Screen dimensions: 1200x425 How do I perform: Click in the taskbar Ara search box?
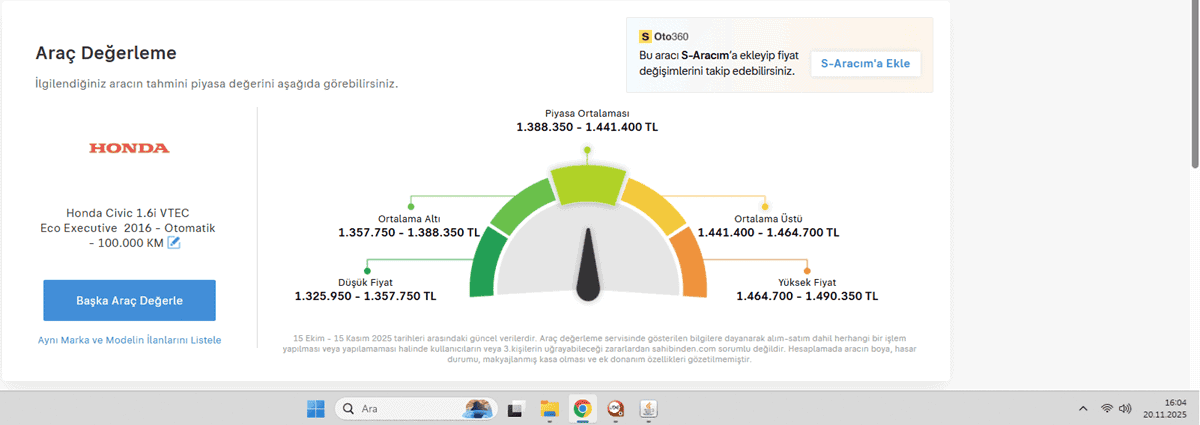[x=417, y=408]
